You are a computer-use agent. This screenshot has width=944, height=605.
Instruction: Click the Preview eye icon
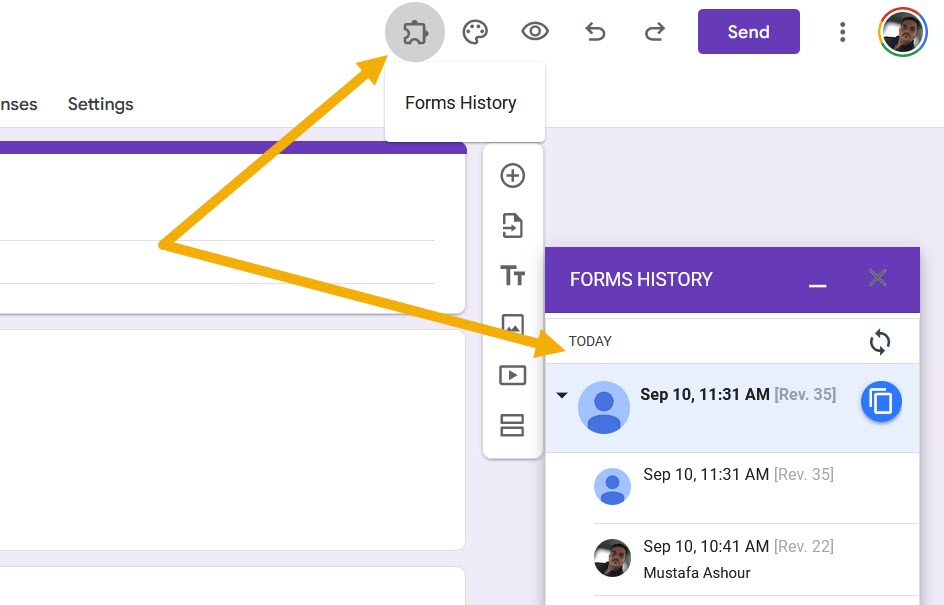pos(535,31)
